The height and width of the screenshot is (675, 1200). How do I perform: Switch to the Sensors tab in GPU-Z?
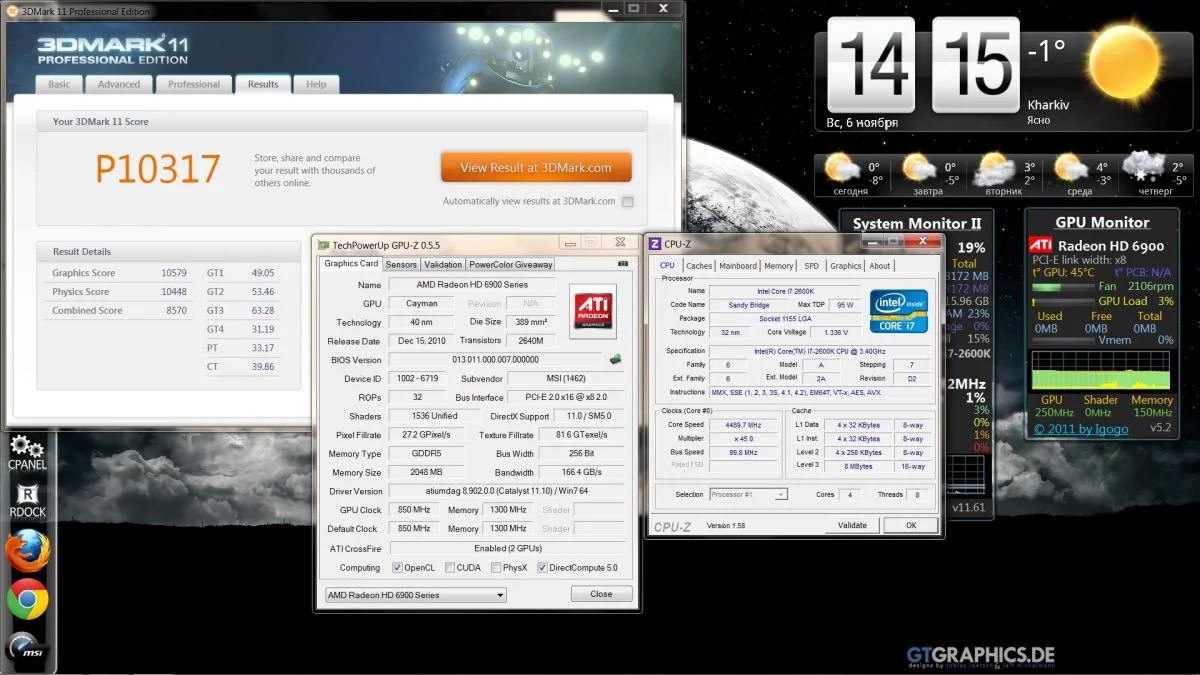[x=401, y=264]
